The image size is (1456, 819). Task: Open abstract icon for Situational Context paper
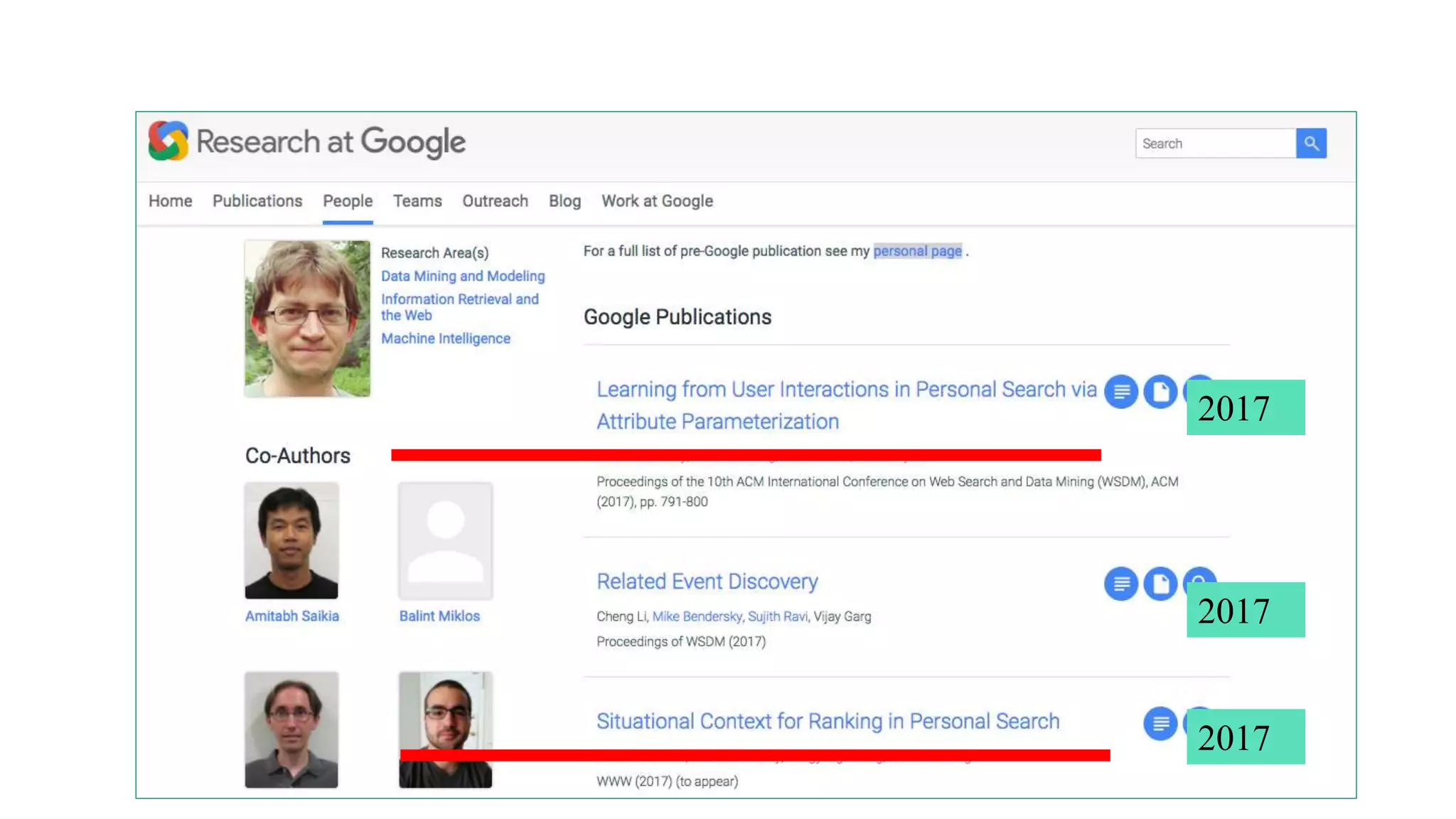tap(1160, 724)
